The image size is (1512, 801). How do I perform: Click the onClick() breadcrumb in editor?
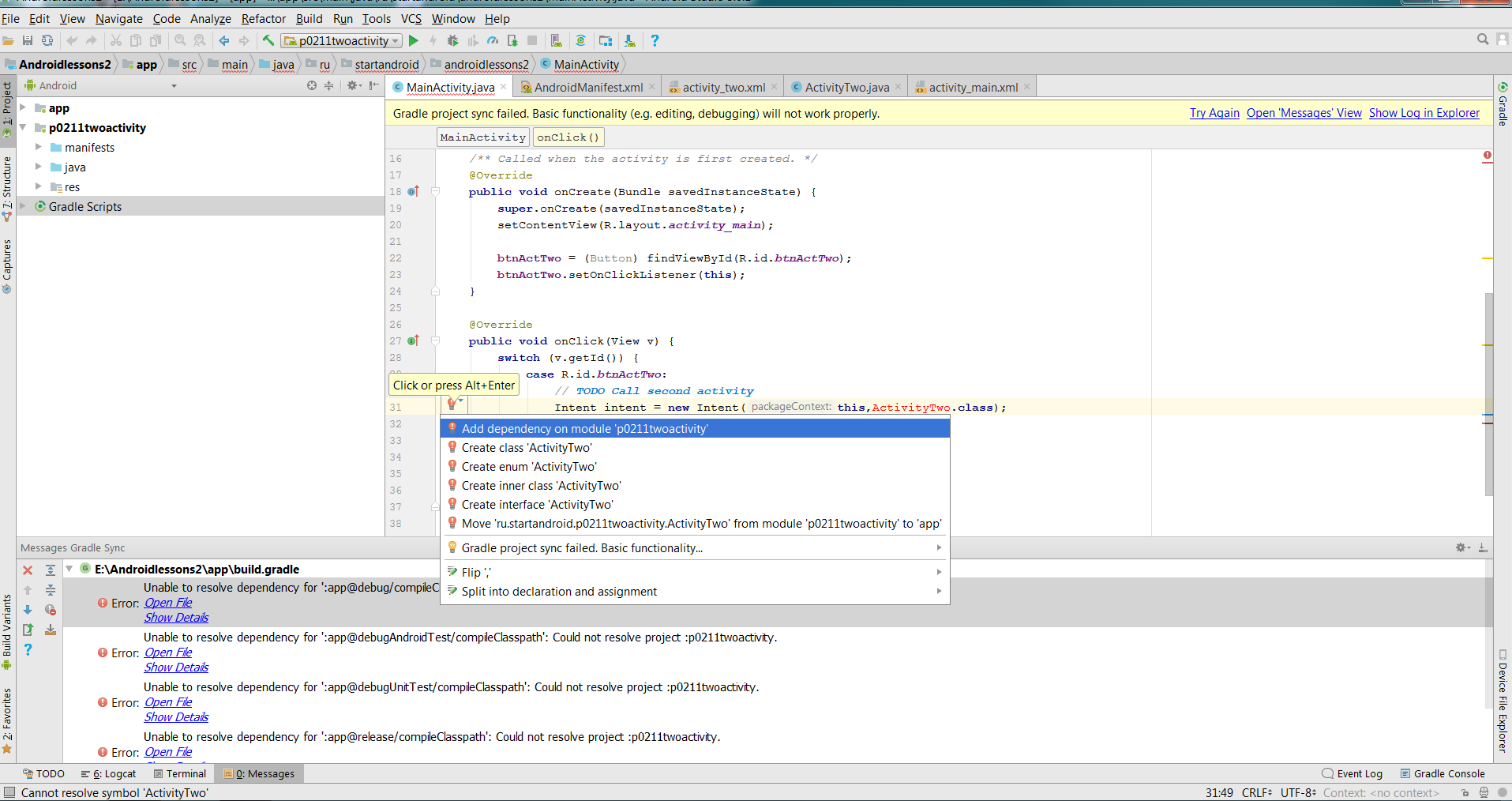568,137
